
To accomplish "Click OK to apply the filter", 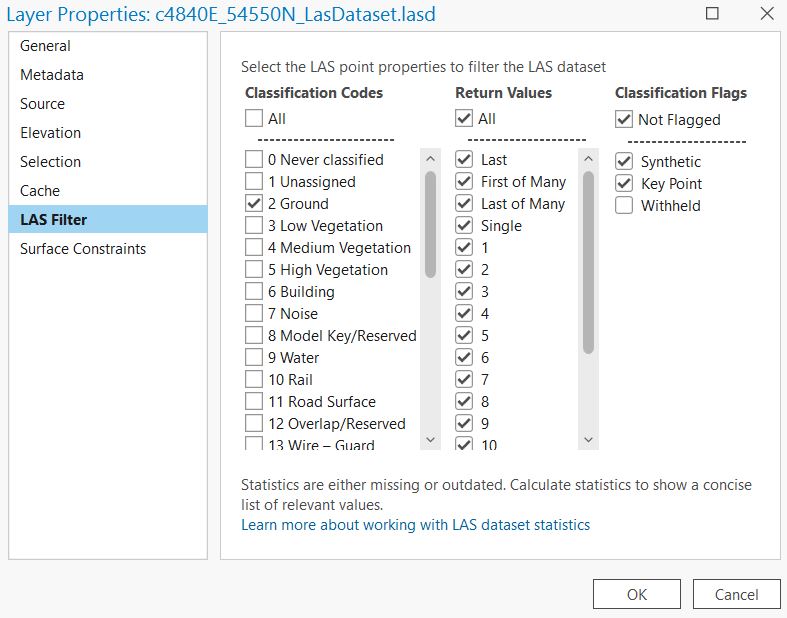I will click(636, 594).
